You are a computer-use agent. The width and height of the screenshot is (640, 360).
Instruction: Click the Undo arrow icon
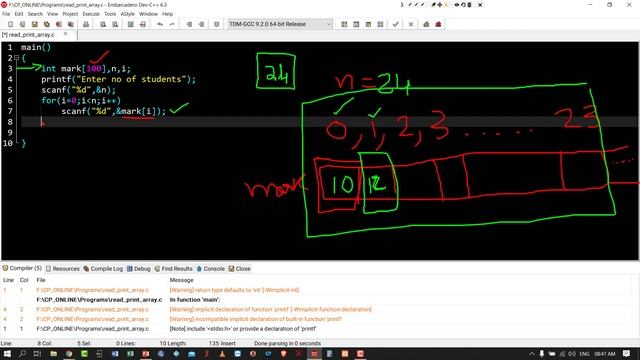point(160,24)
